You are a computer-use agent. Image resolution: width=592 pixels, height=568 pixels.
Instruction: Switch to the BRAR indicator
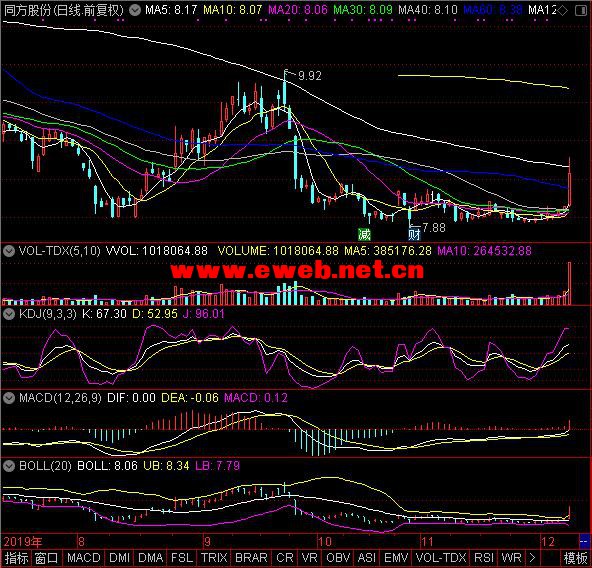click(x=251, y=558)
